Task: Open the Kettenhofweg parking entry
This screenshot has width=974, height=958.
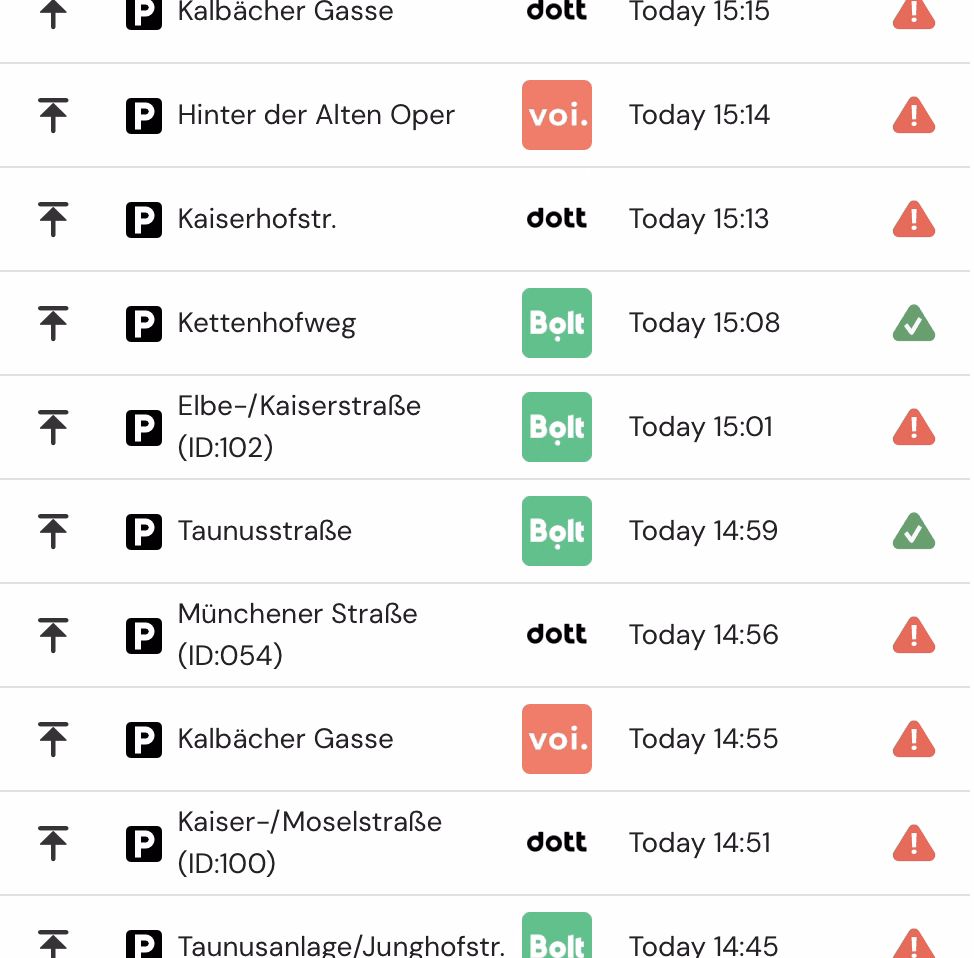Action: [485, 323]
